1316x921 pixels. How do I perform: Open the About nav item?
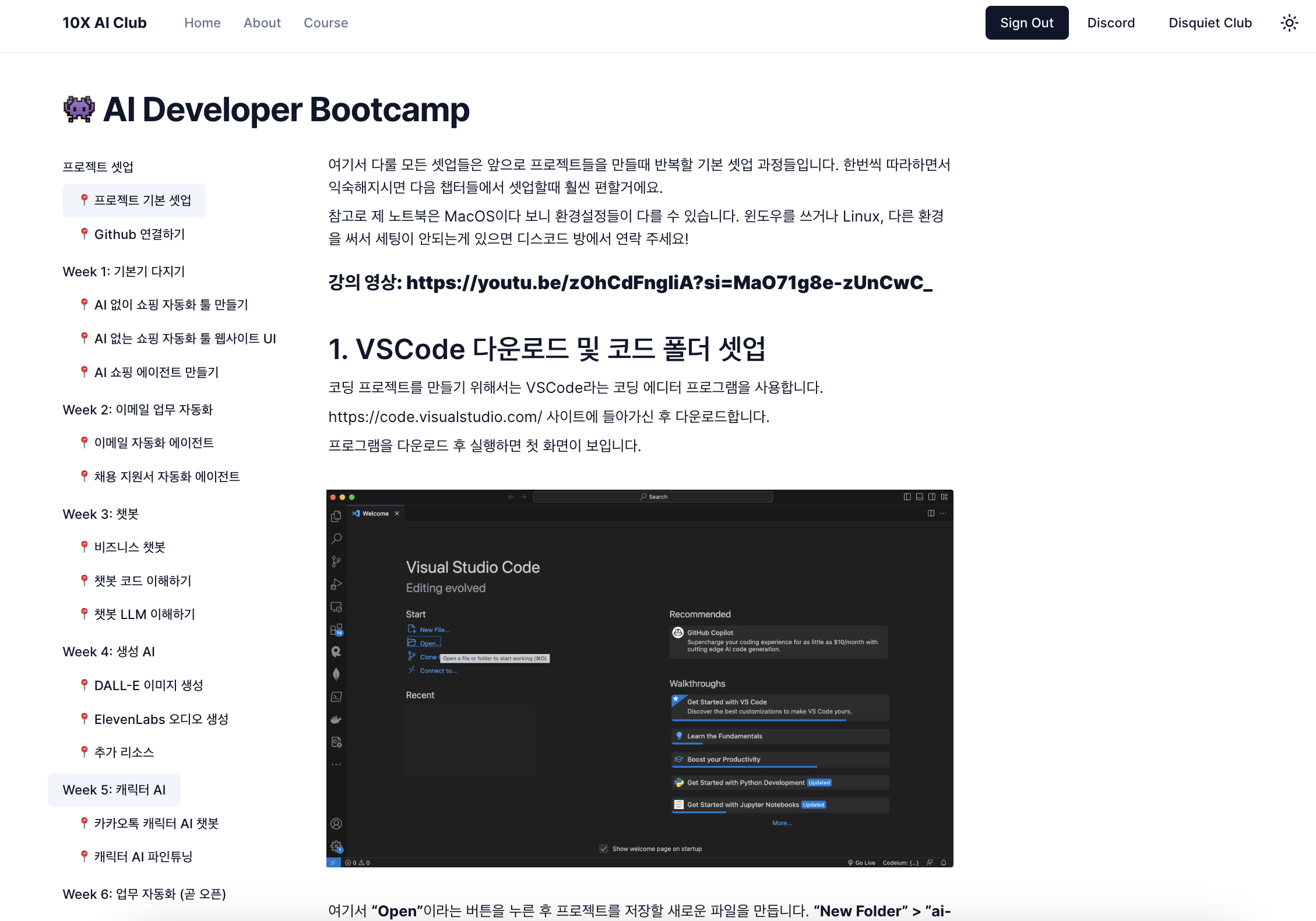(x=262, y=23)
